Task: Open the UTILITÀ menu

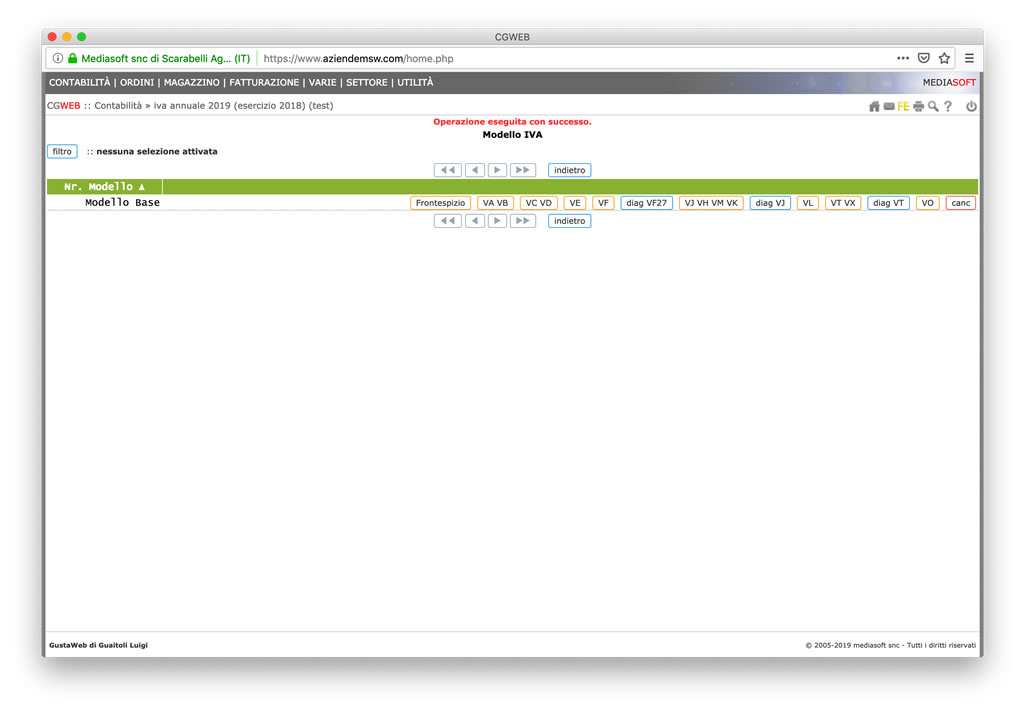Action: tap(415, 82)
